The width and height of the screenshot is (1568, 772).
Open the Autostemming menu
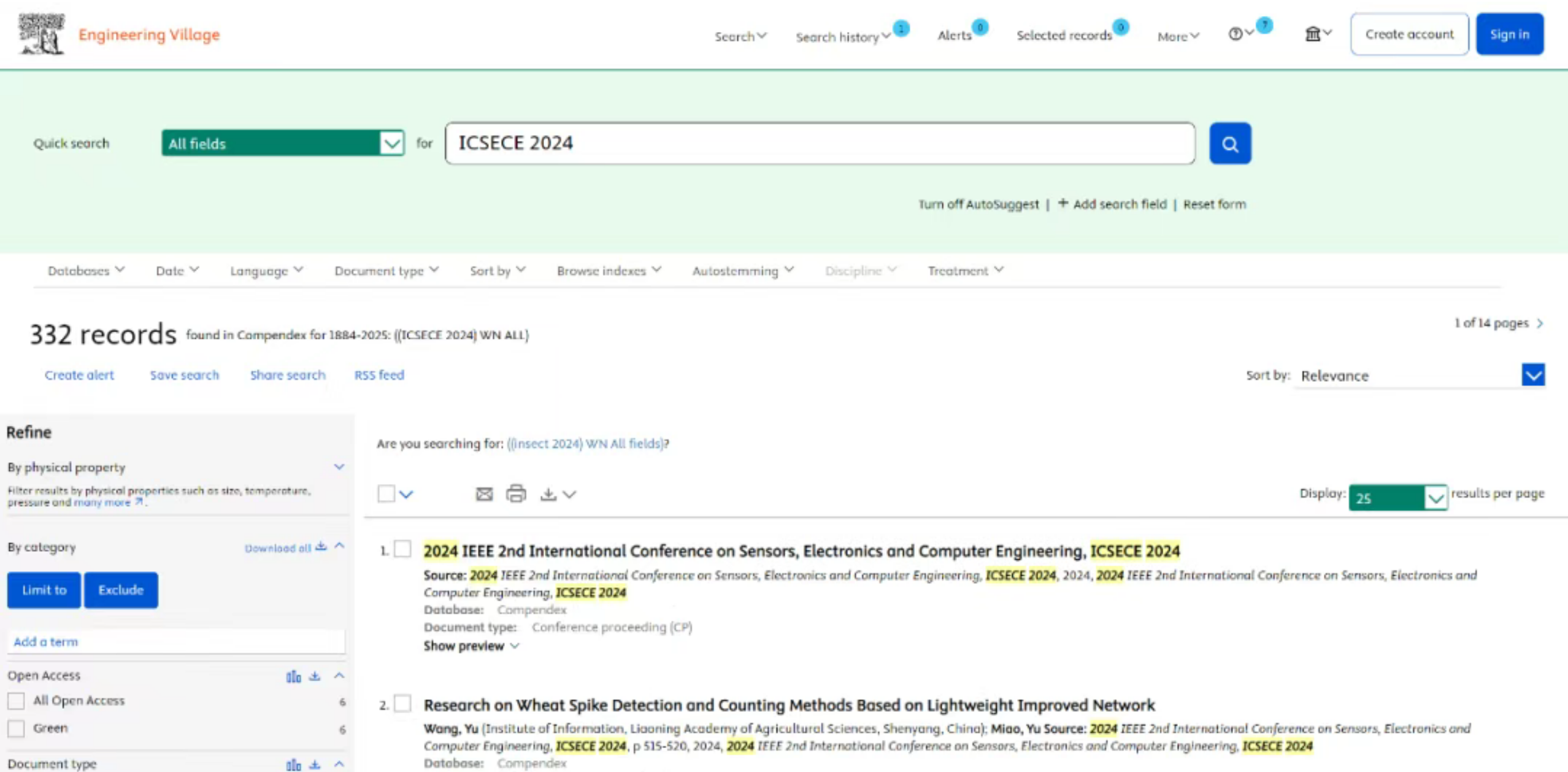[x=743, y=271]
